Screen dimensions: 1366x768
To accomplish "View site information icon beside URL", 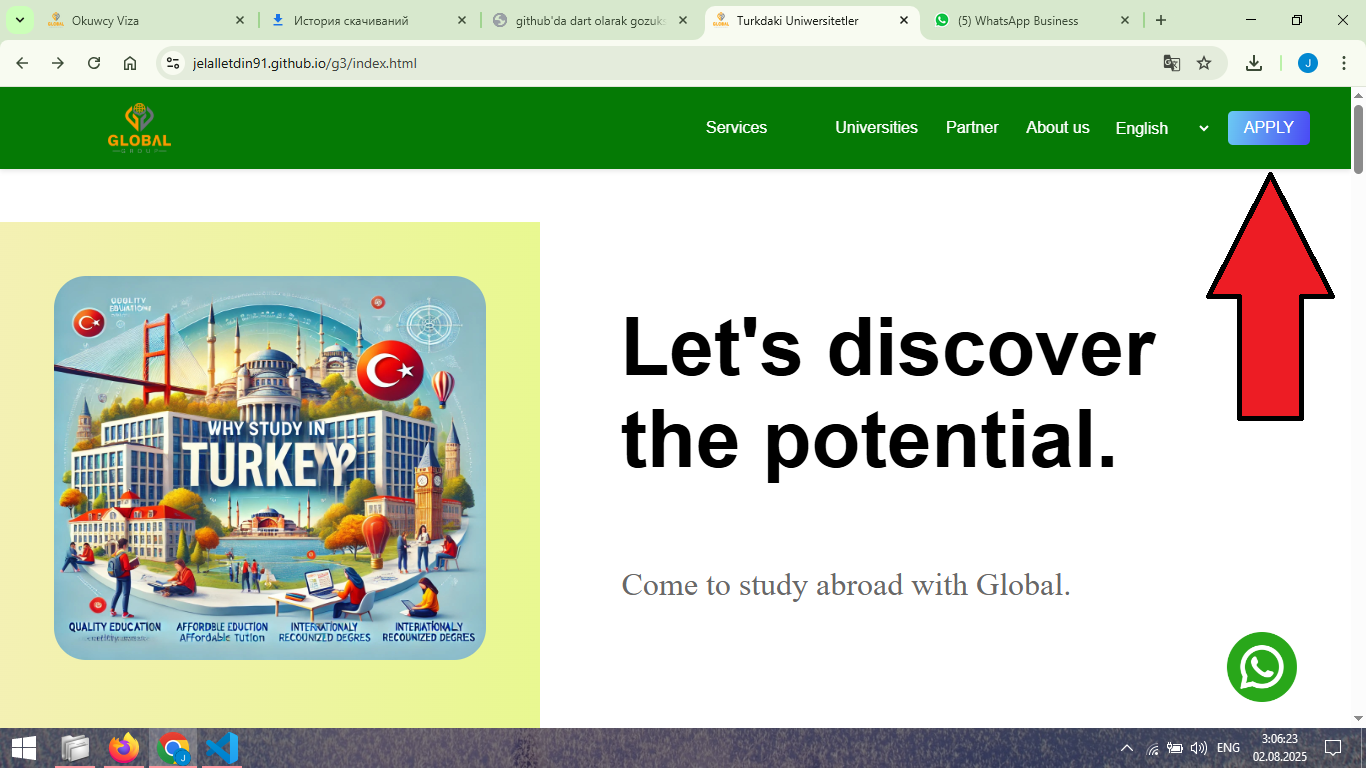I will (174, 63).
